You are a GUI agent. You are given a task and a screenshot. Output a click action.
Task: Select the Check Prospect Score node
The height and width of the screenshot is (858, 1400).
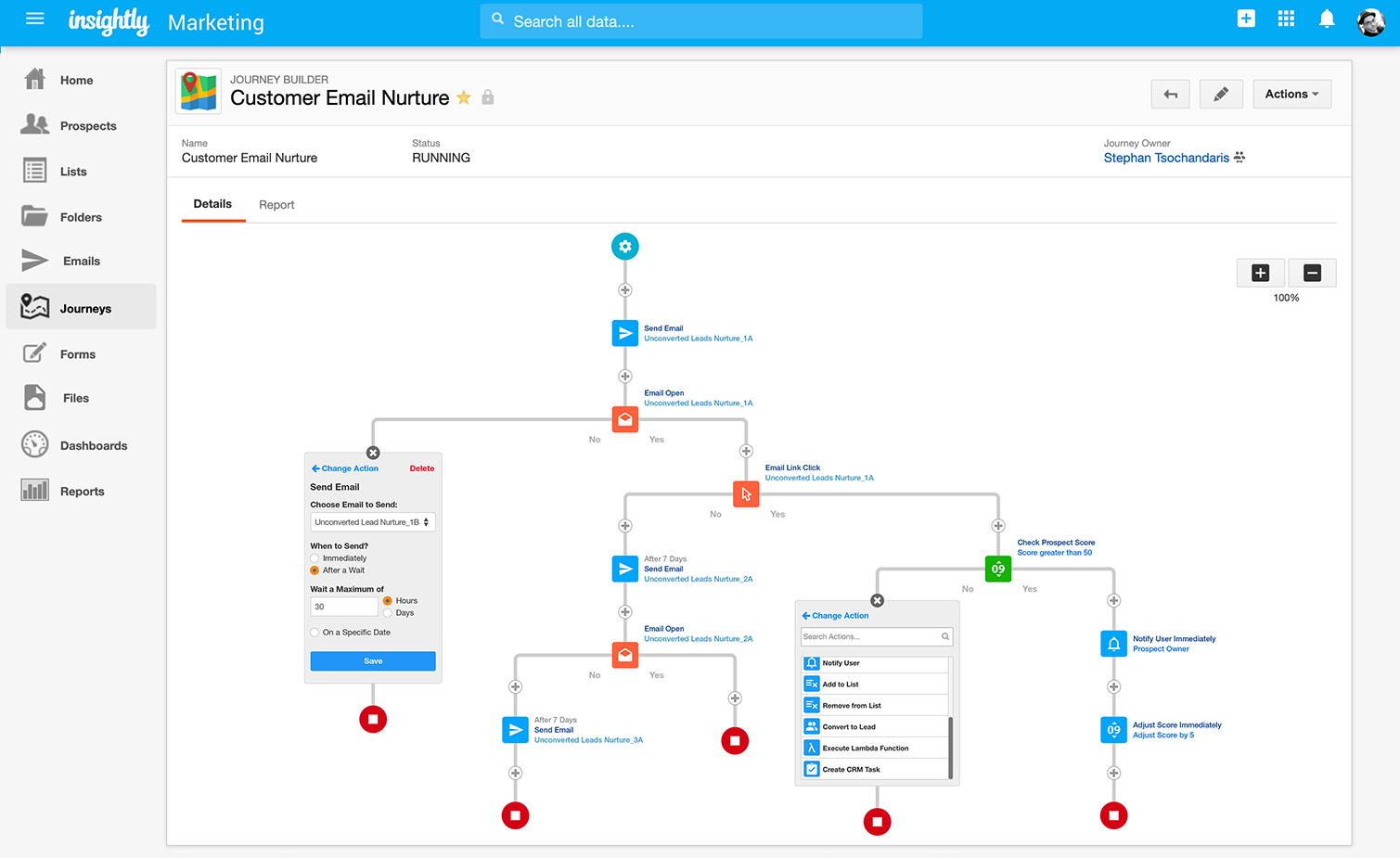pos(997,569)
